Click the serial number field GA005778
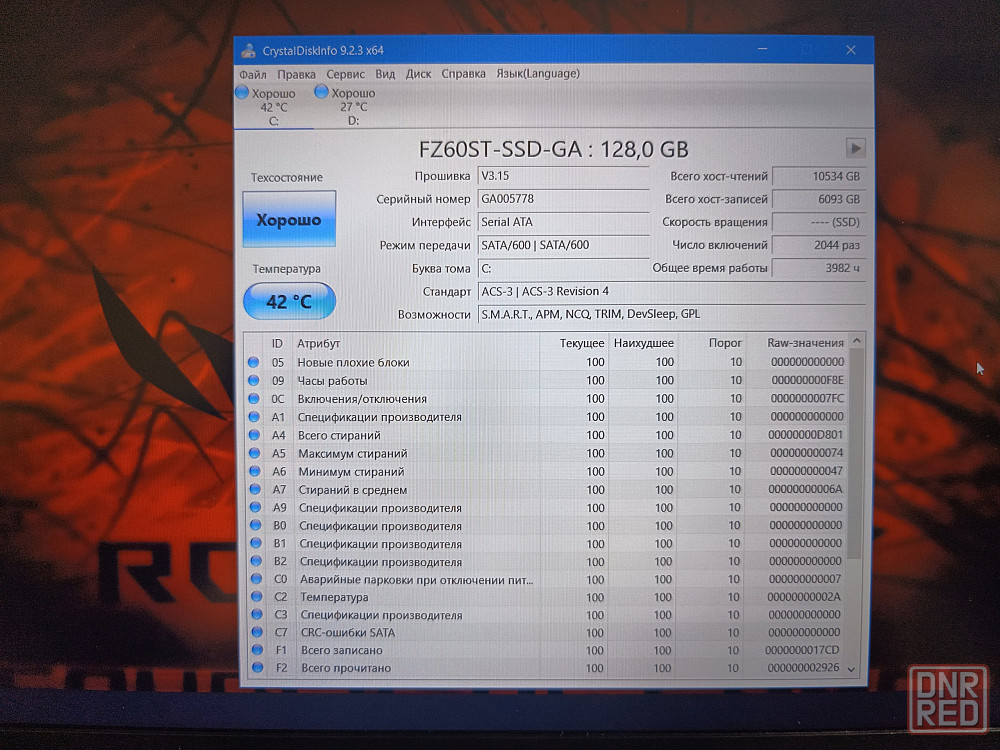This screenshot has width=1000, height=750. click(563, 199)
